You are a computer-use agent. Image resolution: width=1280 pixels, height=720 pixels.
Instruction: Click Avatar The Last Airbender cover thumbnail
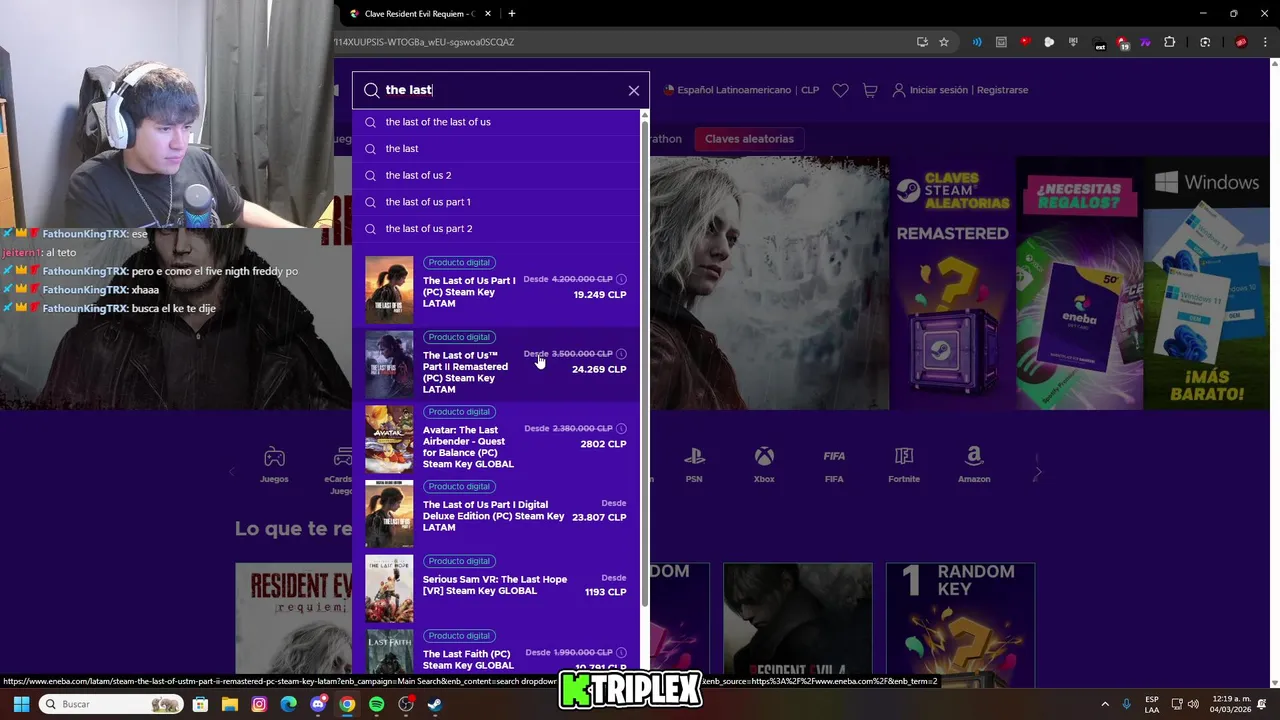click(x=389, y=439)
